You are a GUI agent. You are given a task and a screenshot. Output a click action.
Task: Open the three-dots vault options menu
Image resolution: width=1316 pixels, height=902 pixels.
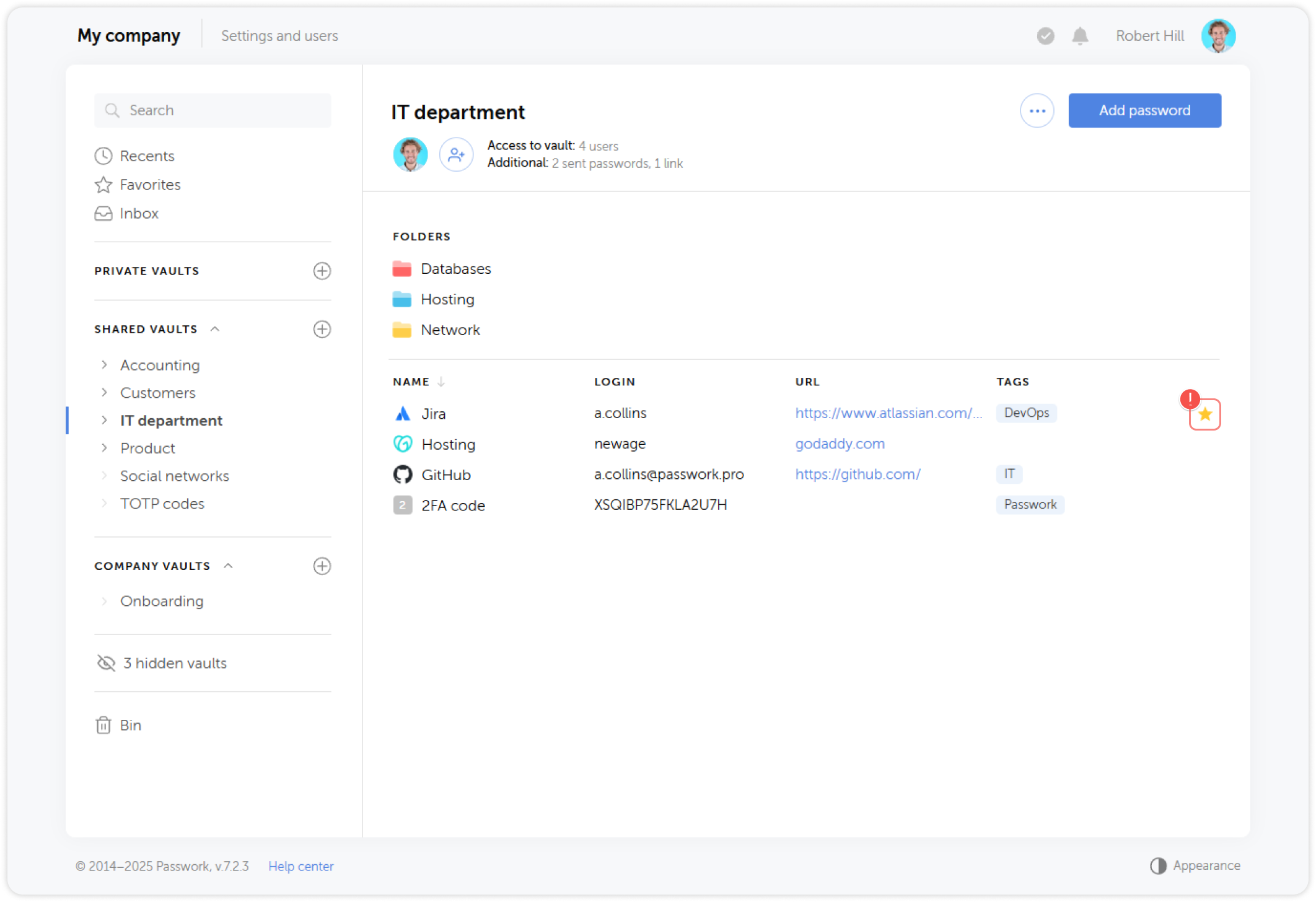coord(1037,110)
